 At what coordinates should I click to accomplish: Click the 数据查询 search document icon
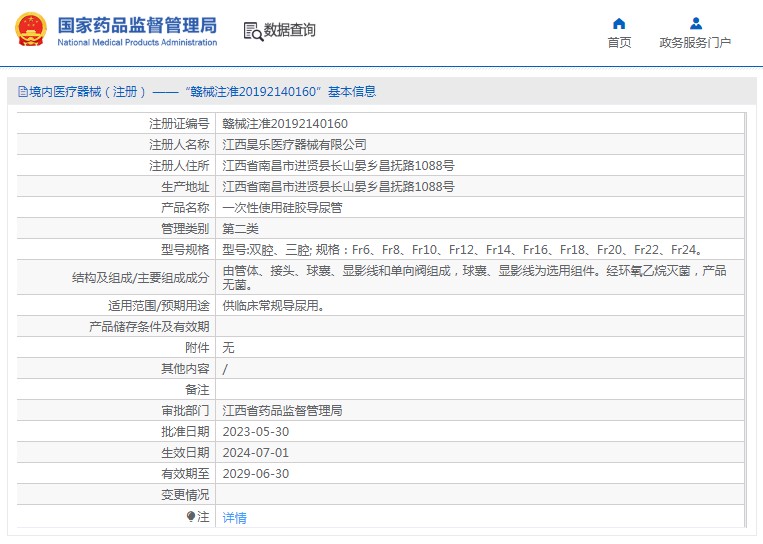click(x=253, y=32)
